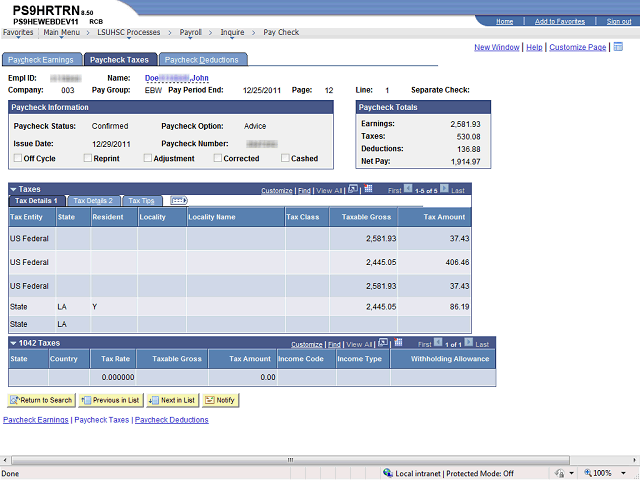This screenshot has width=640, height=480.
Task: Show next row arrow in 1042 Taxes grid
Action: [x=469, y=343]
